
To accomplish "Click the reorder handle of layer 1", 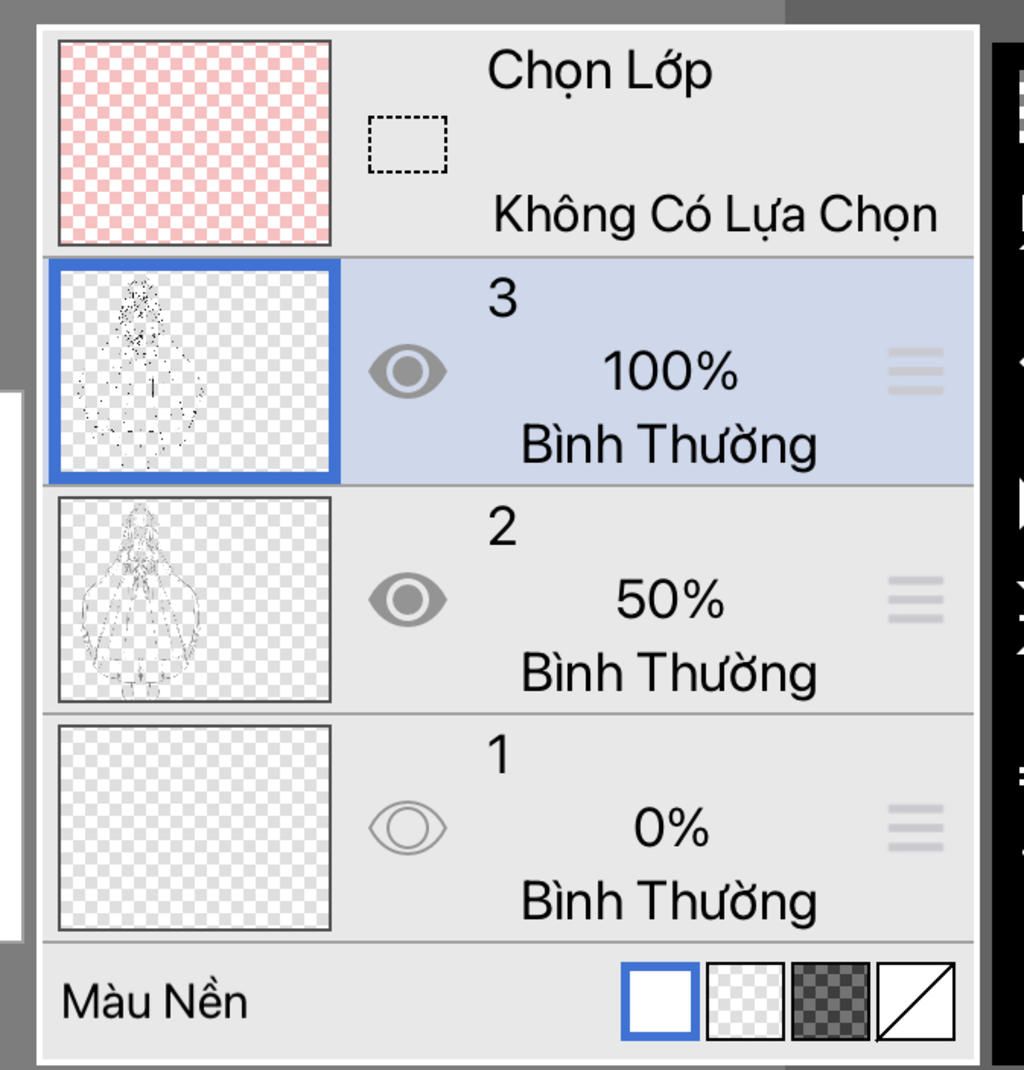I will point(915,828).
